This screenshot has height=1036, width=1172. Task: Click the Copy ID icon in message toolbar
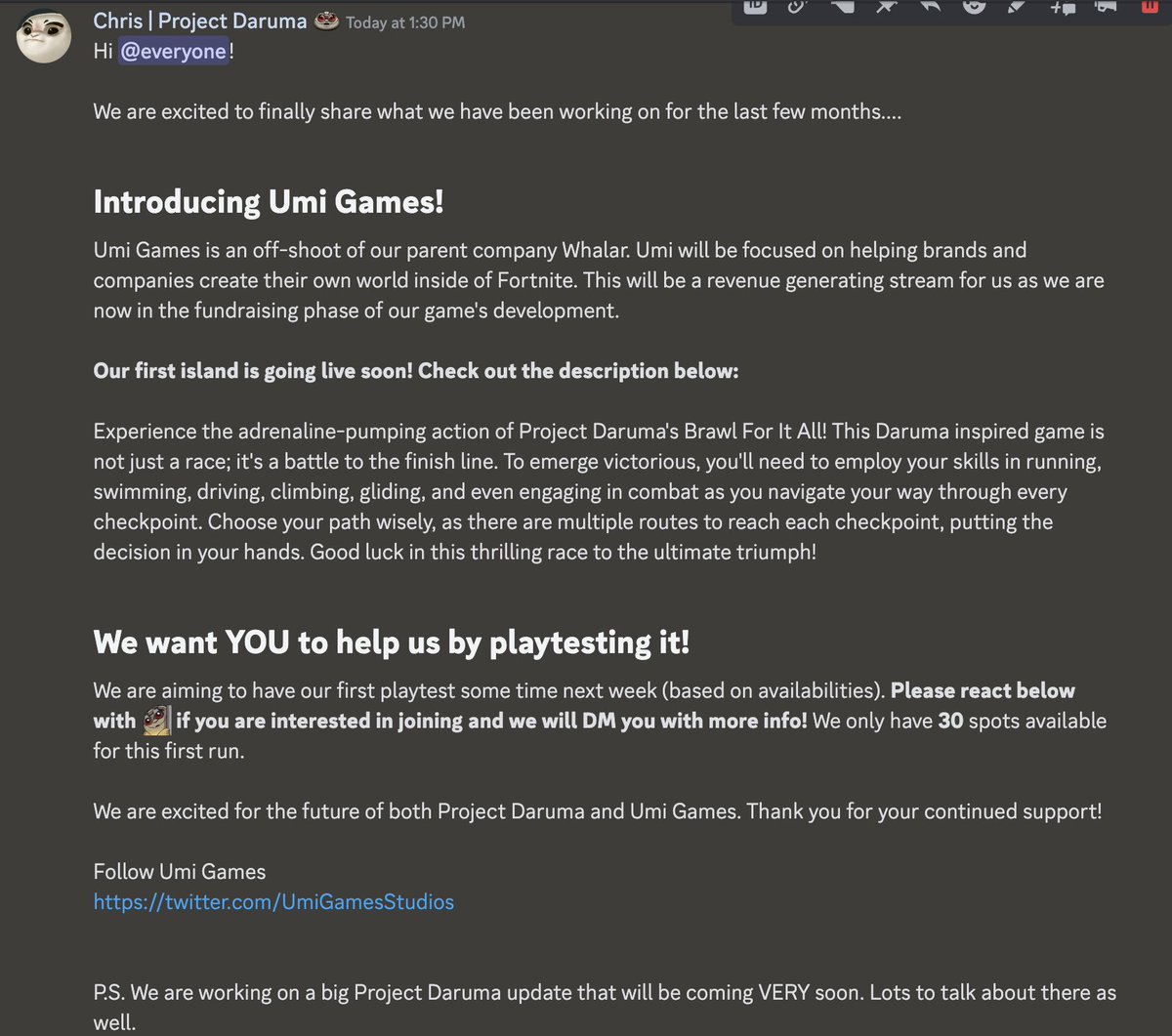pyautogui.click(x=755, y=6)
